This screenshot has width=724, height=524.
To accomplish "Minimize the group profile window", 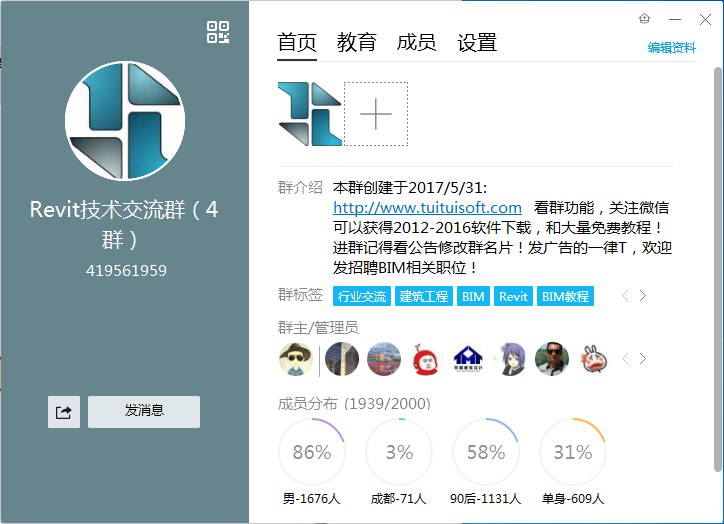I will [675, 19].
